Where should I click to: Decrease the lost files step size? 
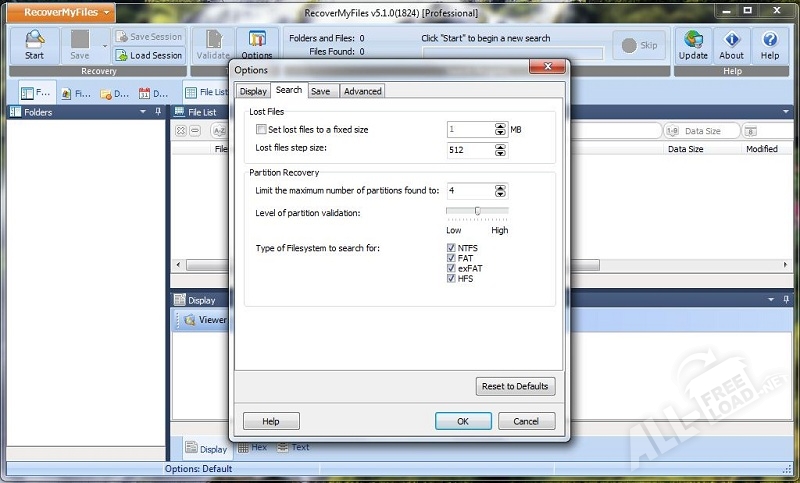click(x=501, y=153)
